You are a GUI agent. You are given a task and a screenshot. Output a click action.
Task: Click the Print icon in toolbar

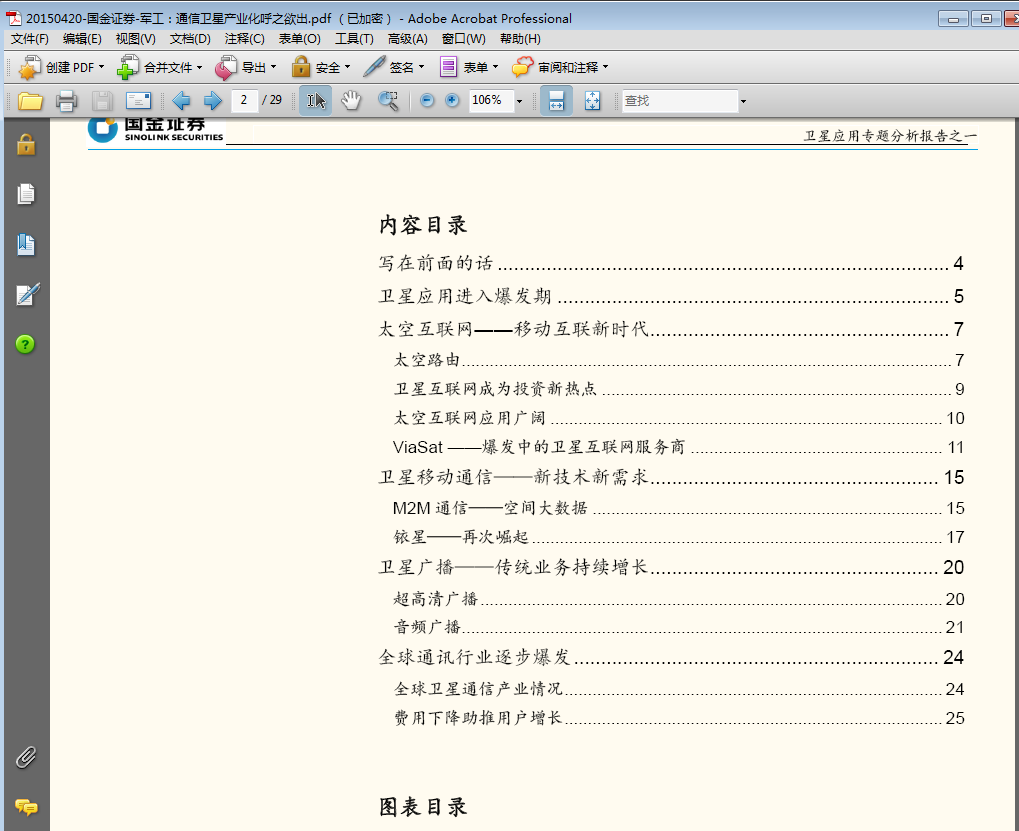pos(66,101)
